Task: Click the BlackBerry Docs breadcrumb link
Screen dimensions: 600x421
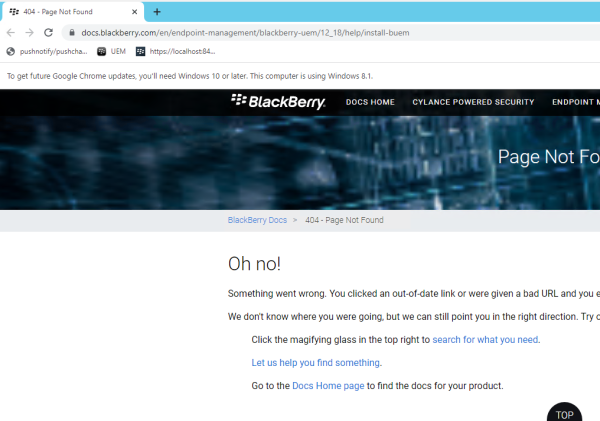Action: 257,220
